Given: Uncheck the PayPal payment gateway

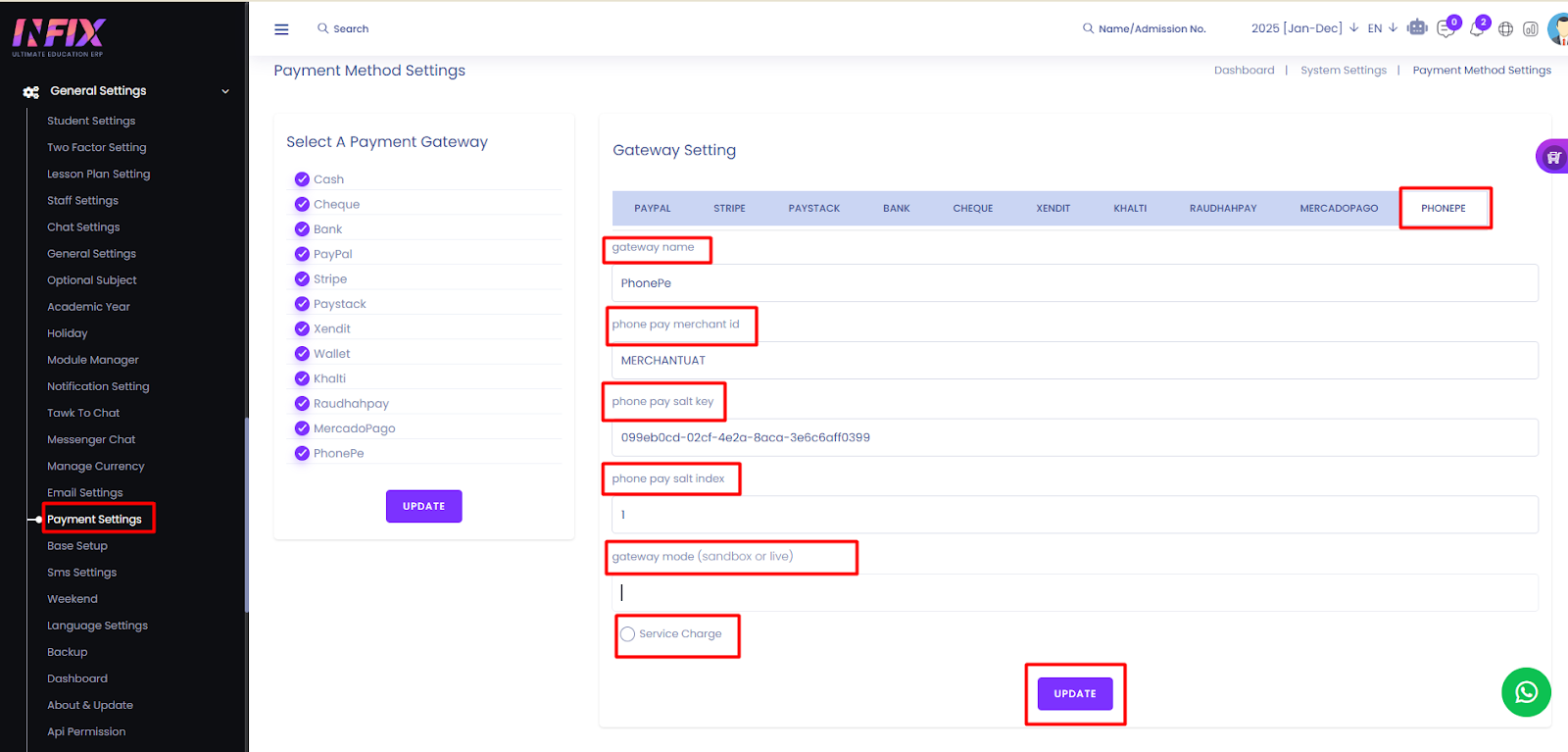Looking at the screenshot, I should 302,253.
